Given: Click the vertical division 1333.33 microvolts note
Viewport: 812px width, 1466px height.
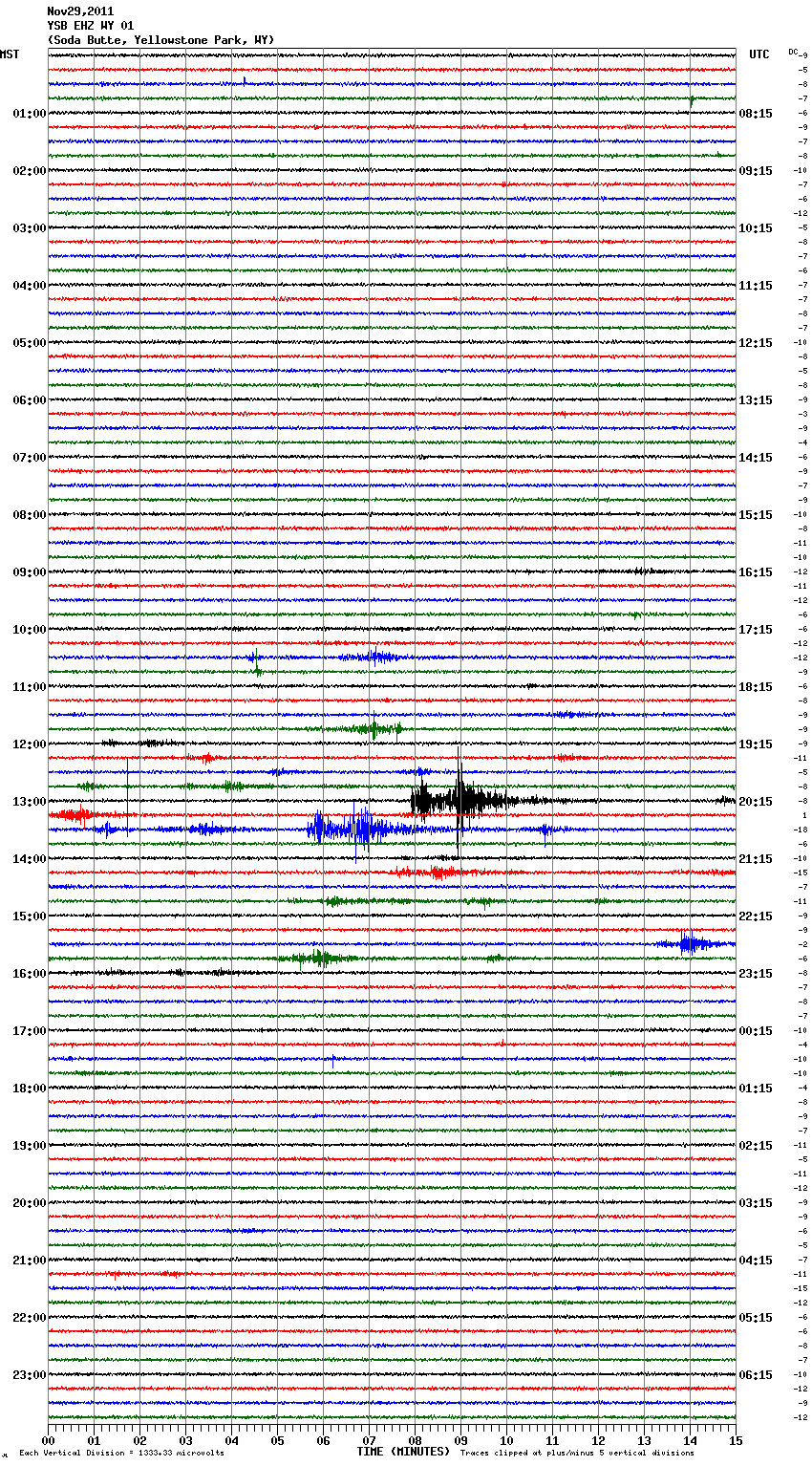Looking at the screenshot, I should [x=121, y=1454].
